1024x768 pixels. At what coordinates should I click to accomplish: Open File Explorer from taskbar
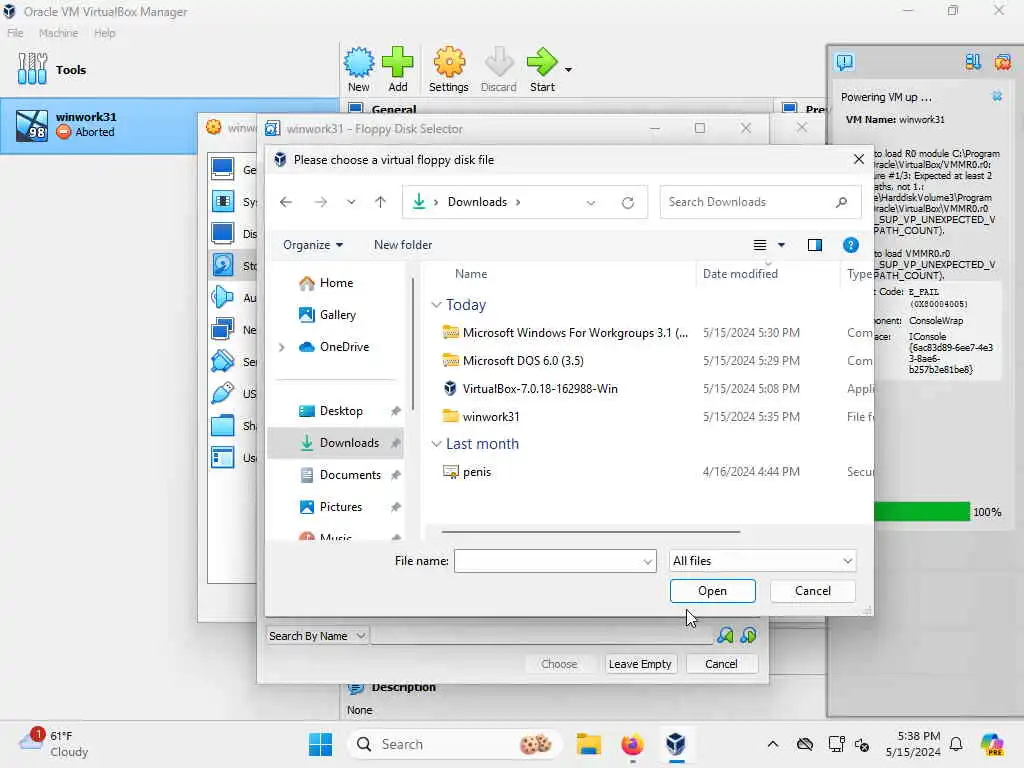(x=588, y=744)
